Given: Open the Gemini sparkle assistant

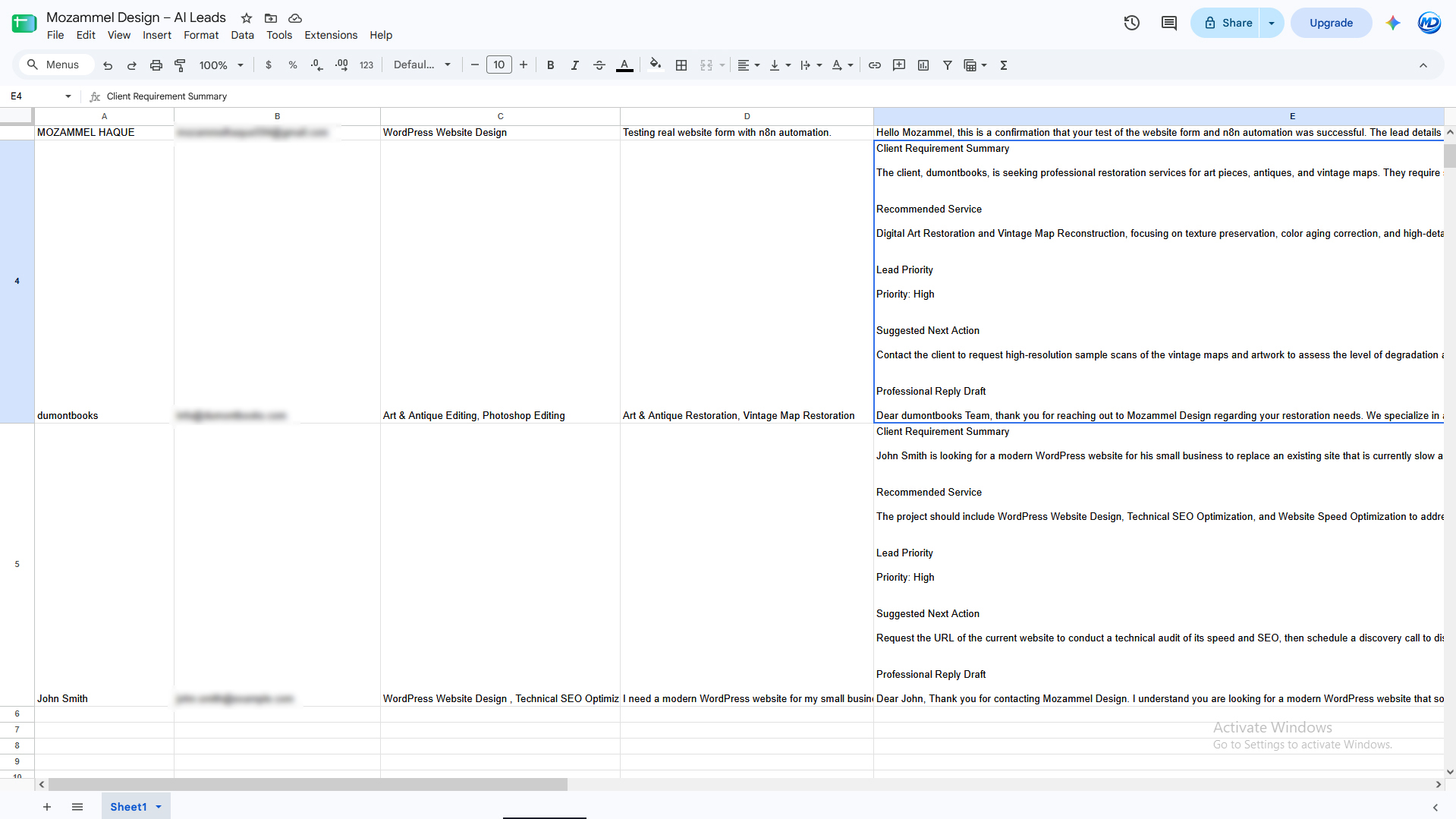Looking at the screenshot, I should click(x=1393, y=23).
